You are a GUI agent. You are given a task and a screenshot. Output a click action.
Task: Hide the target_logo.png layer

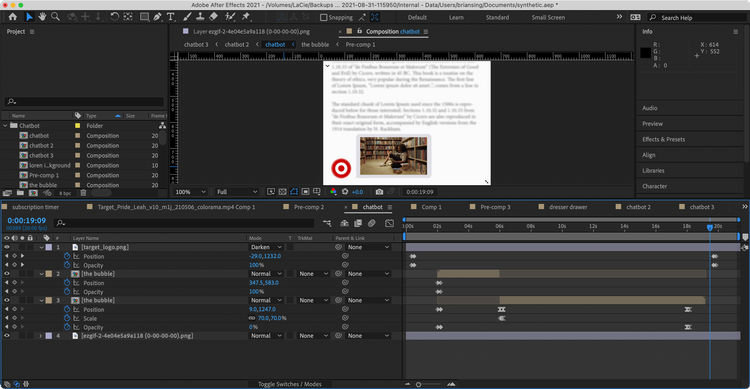[x=7, y=247]
